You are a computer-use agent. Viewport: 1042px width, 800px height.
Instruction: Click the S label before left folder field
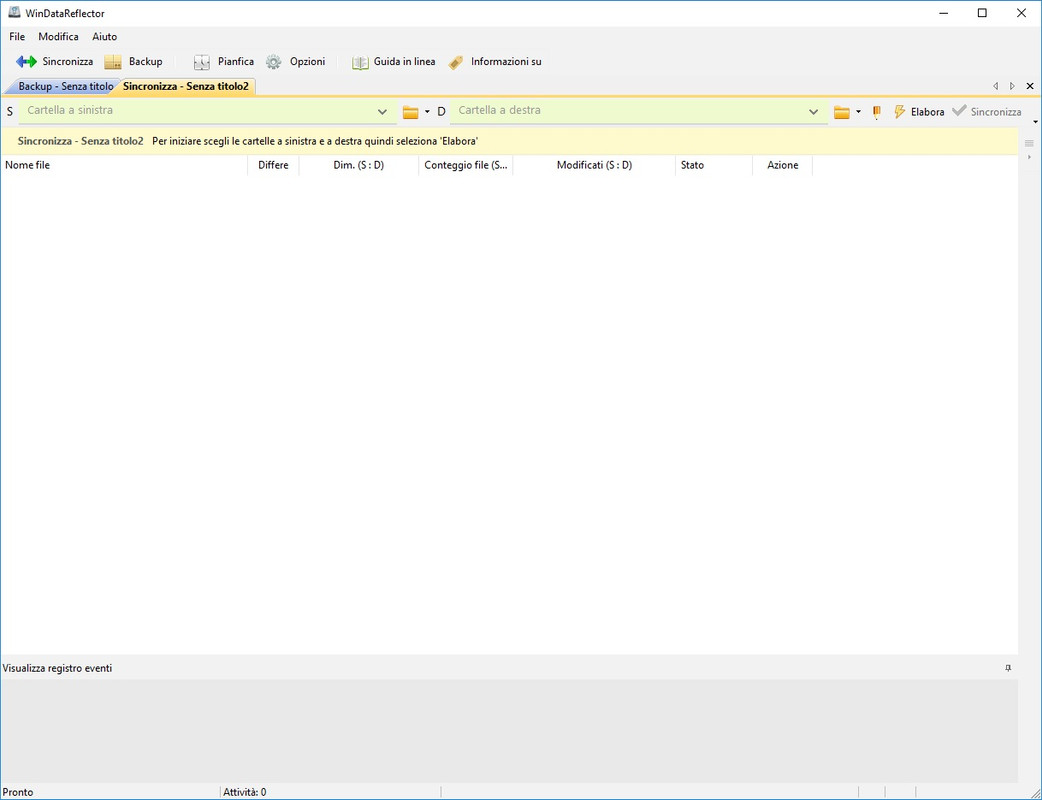click(10, 112)
